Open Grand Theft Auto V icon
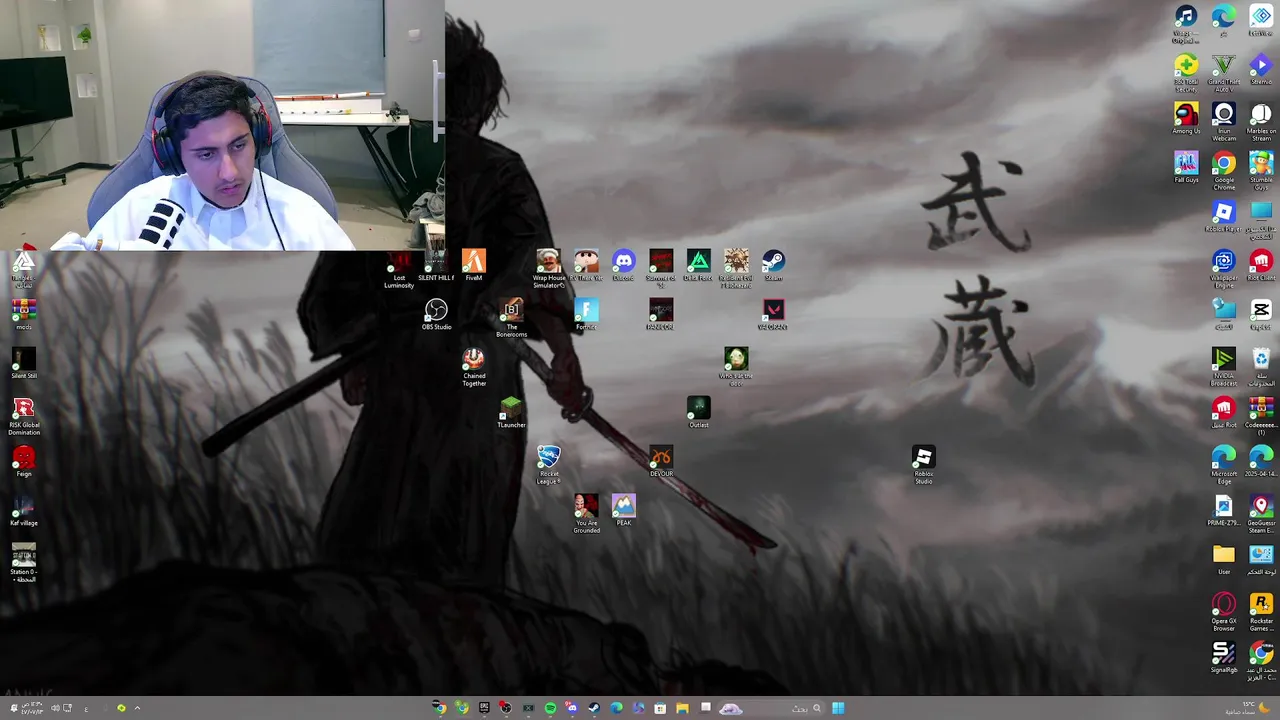This screenshot has width=1280, height=720. click(x=1224, y=73)
